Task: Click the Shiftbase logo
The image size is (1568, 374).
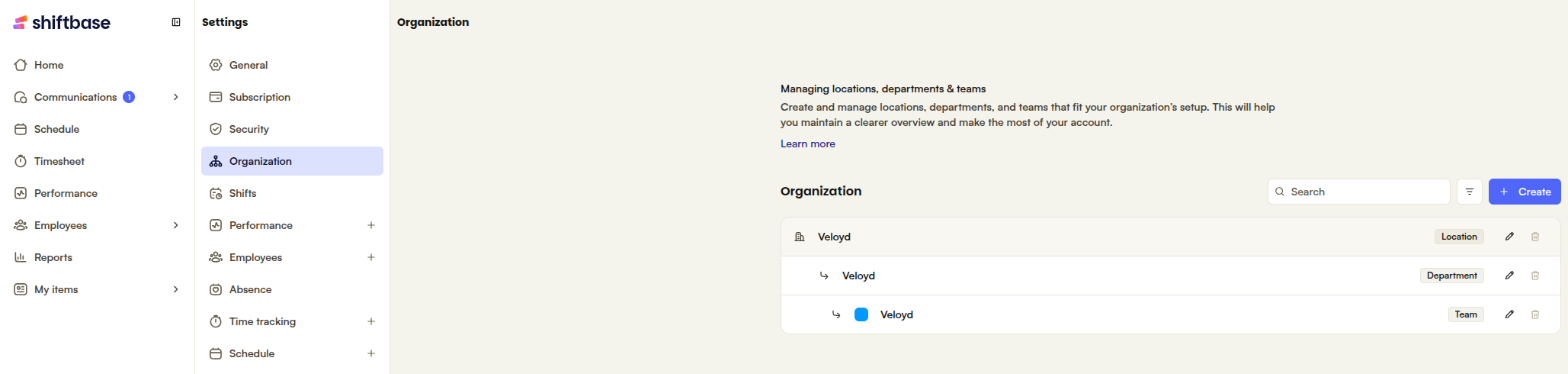Action: pos(61,22)
